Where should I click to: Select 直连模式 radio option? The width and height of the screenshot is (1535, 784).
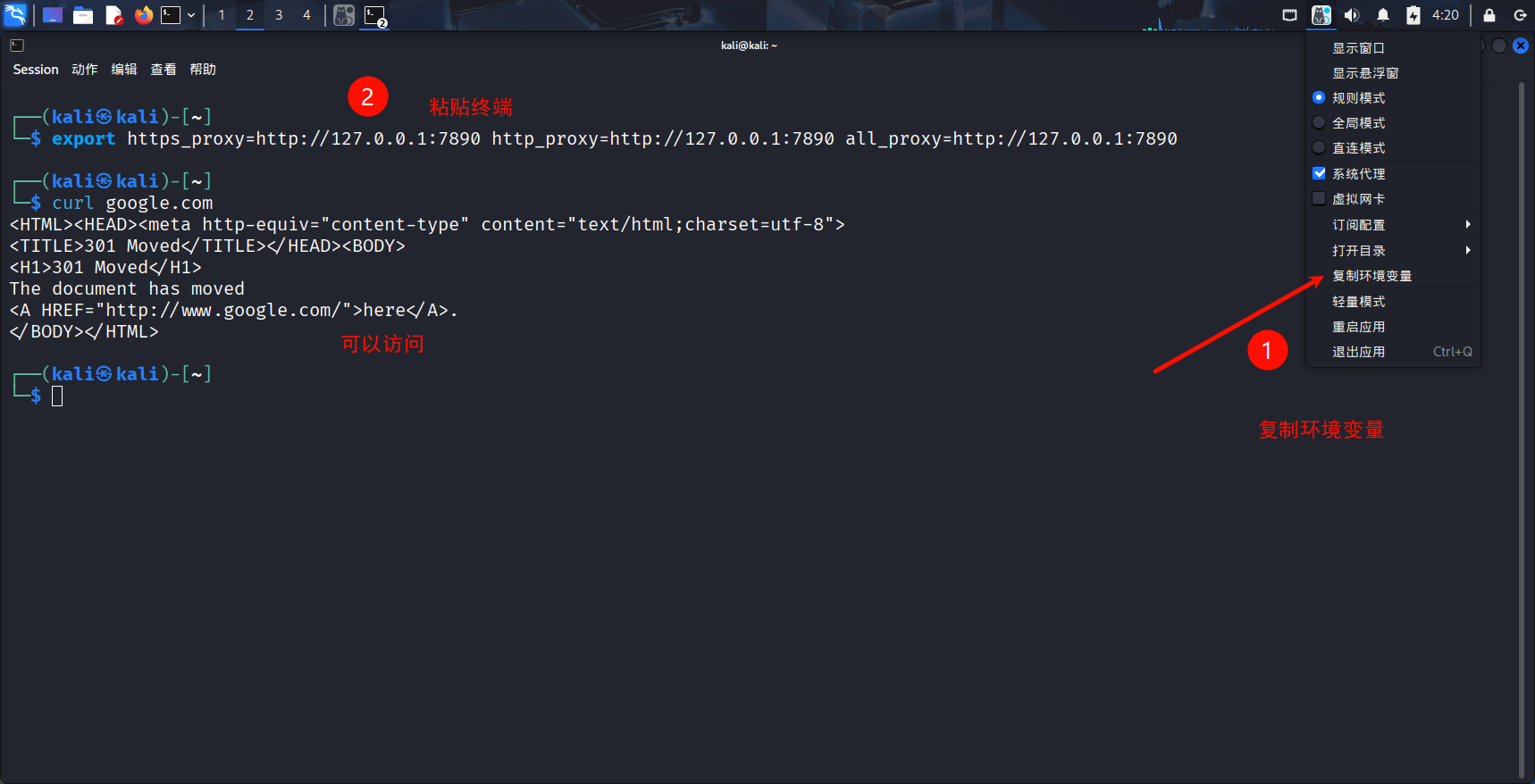point(1319,148)
